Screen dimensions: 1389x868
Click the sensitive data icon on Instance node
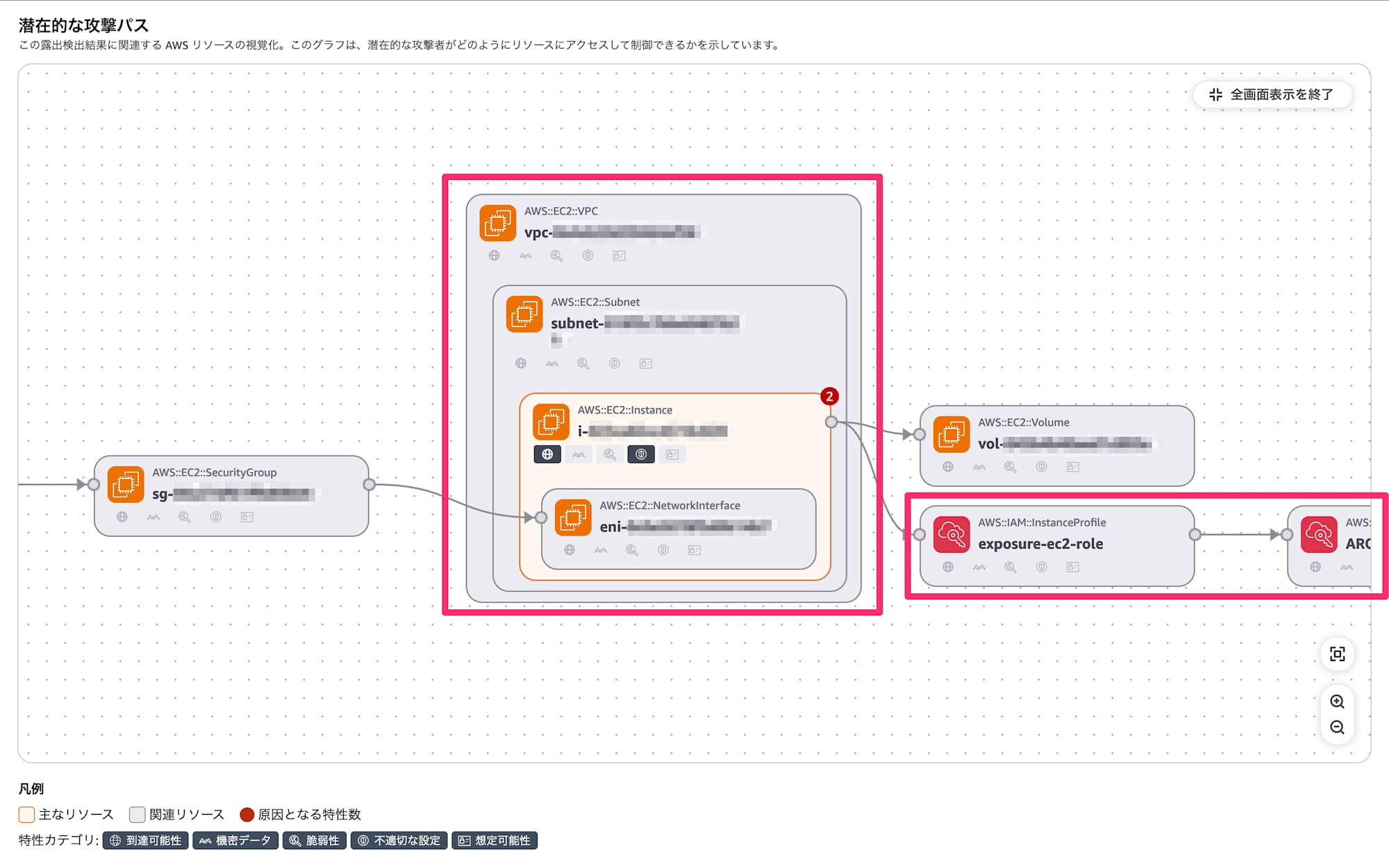click(579, 454)
